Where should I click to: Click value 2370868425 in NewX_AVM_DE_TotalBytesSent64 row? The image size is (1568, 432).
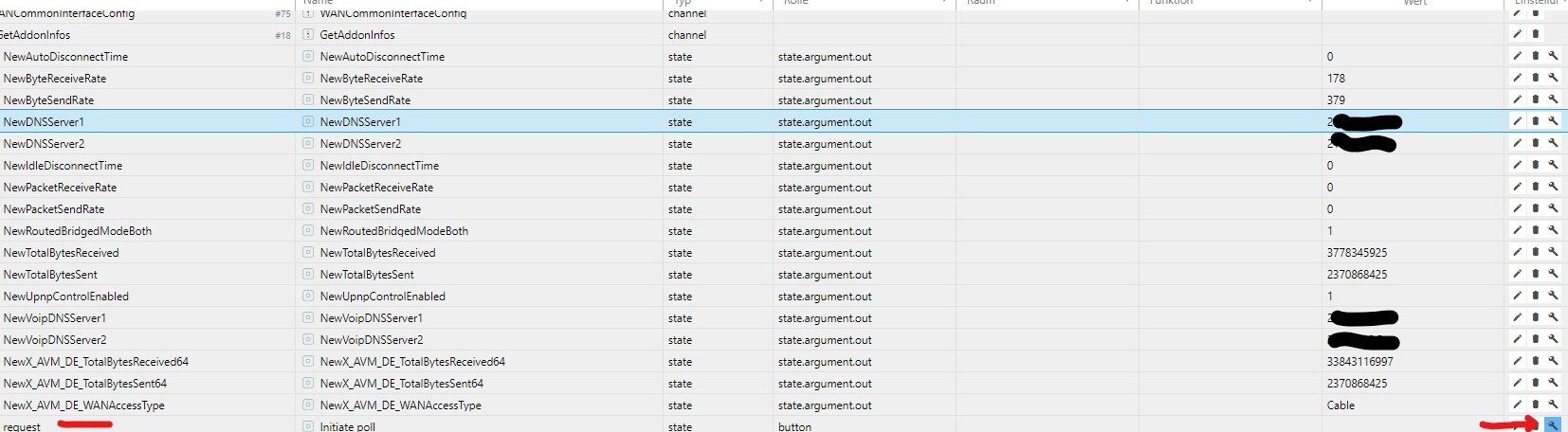pos(1357,384)
